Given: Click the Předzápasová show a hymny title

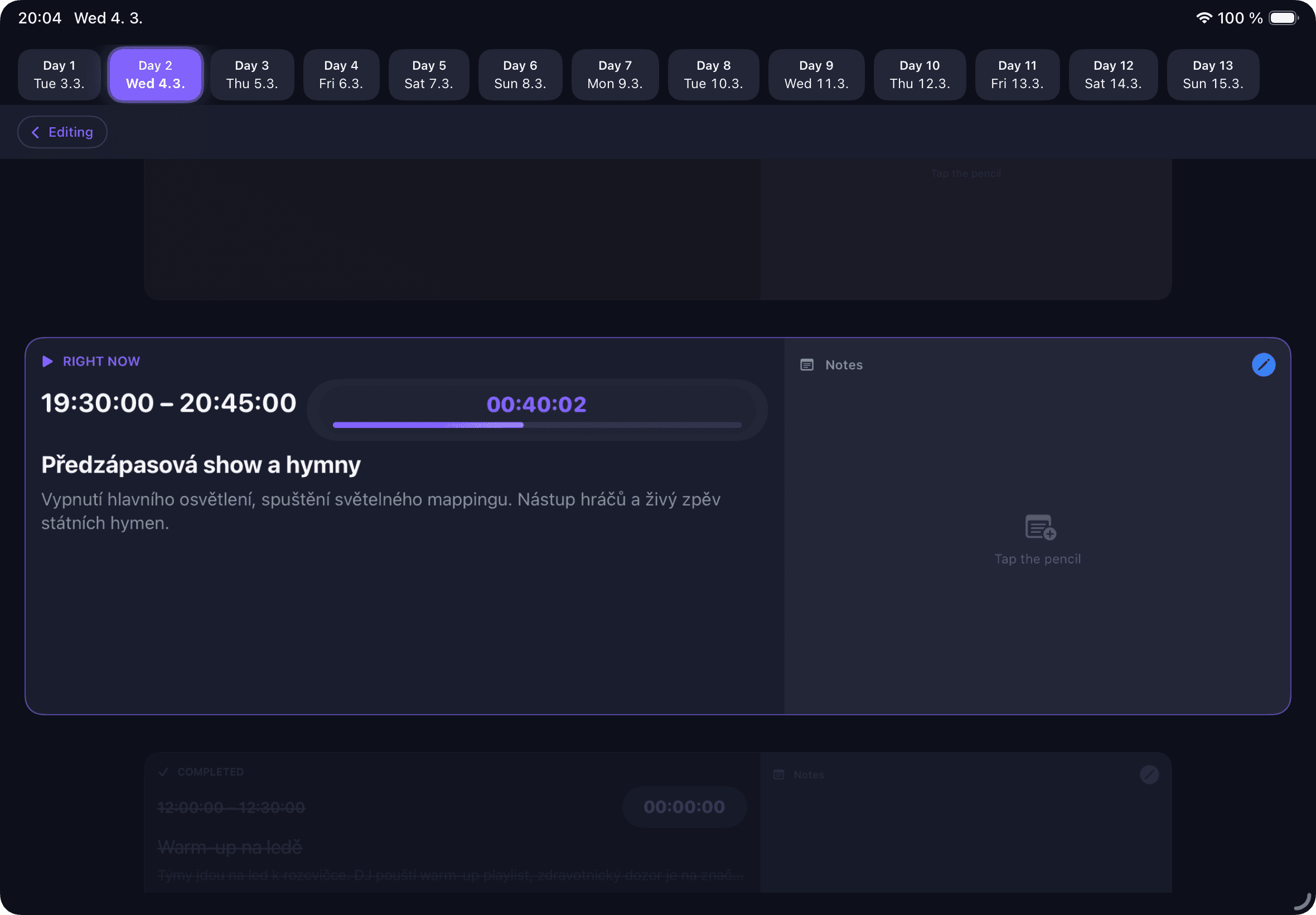Looking at the screenshot, I should 201,464.
